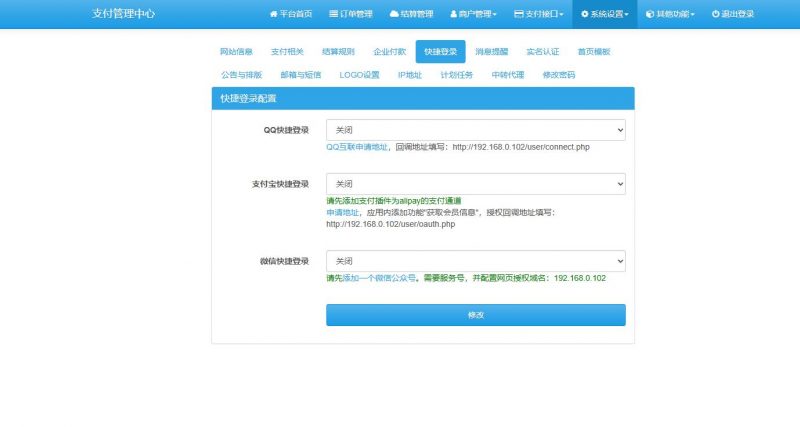Click the list icon beside 订单管理
Screen dimensions: 800x427
[x=333, y=14]
